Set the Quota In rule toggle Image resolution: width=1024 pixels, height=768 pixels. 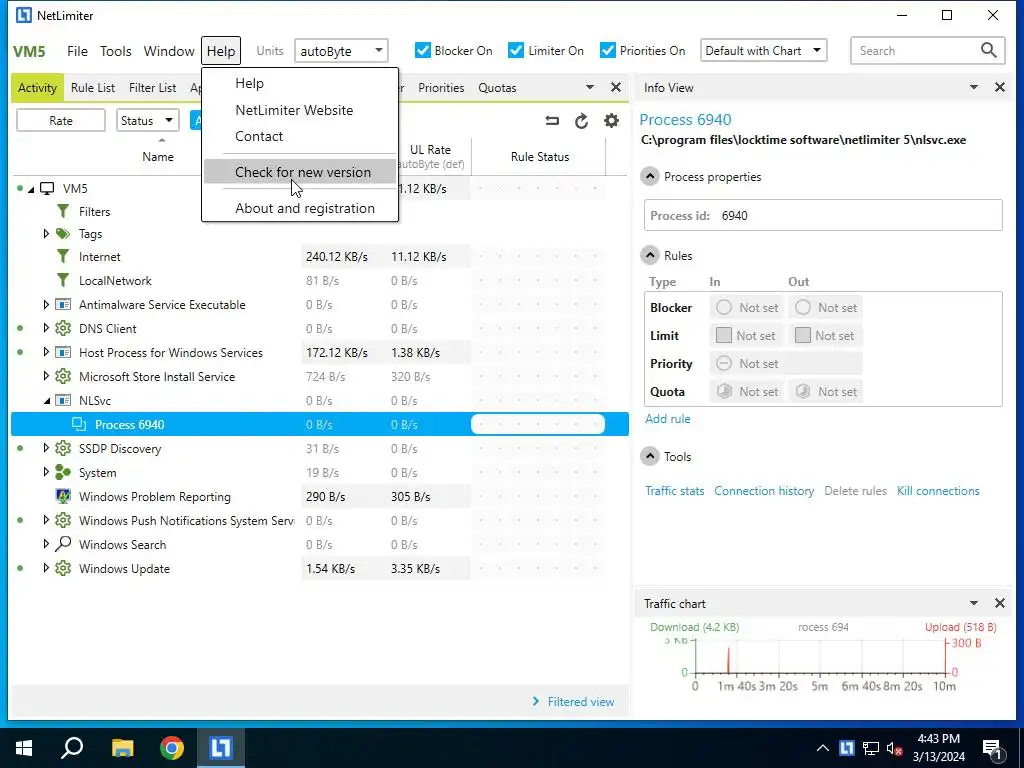point(724,391)
